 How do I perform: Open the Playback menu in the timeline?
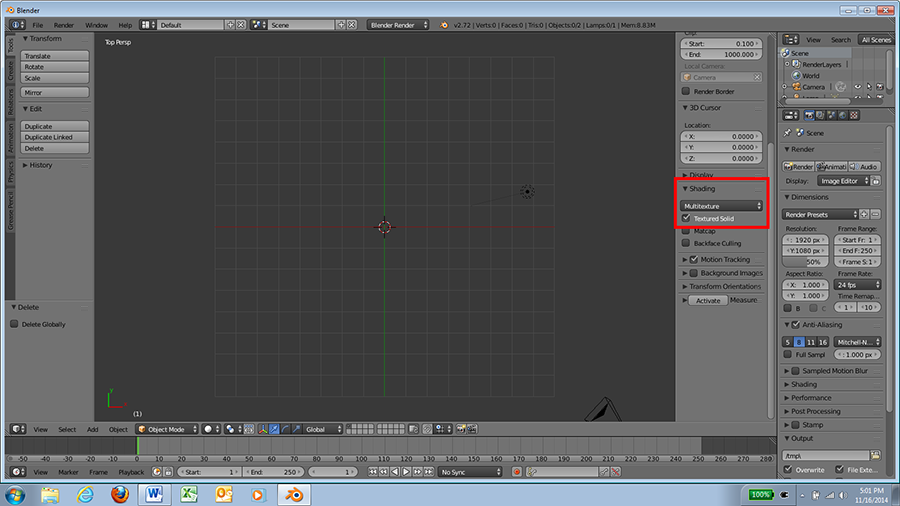tap(131, 472)
